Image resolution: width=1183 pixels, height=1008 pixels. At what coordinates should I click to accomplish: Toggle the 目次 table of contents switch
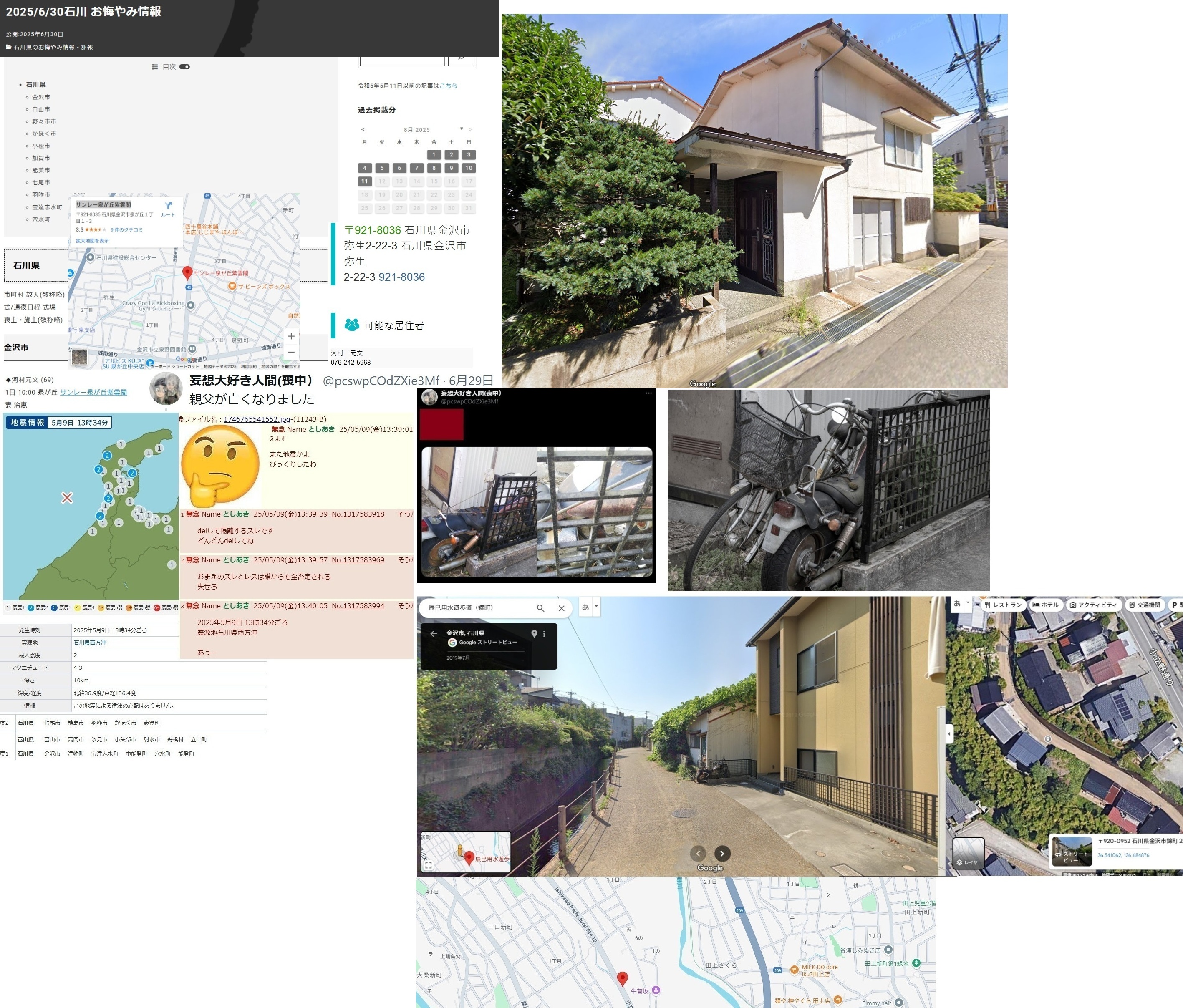pyautogui.click(x=184, y=67)
